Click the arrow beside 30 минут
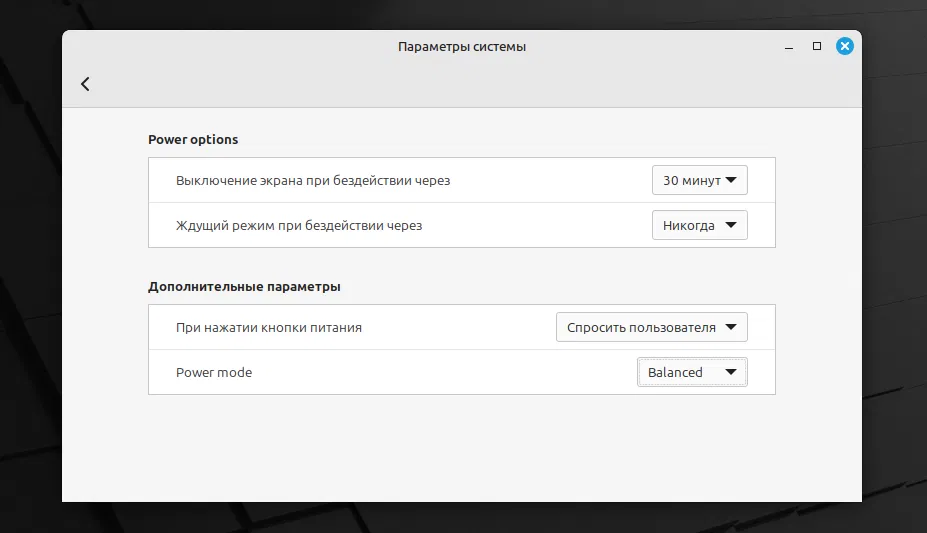The height and width of the screenshot is (533, 927). pos(730,180)
